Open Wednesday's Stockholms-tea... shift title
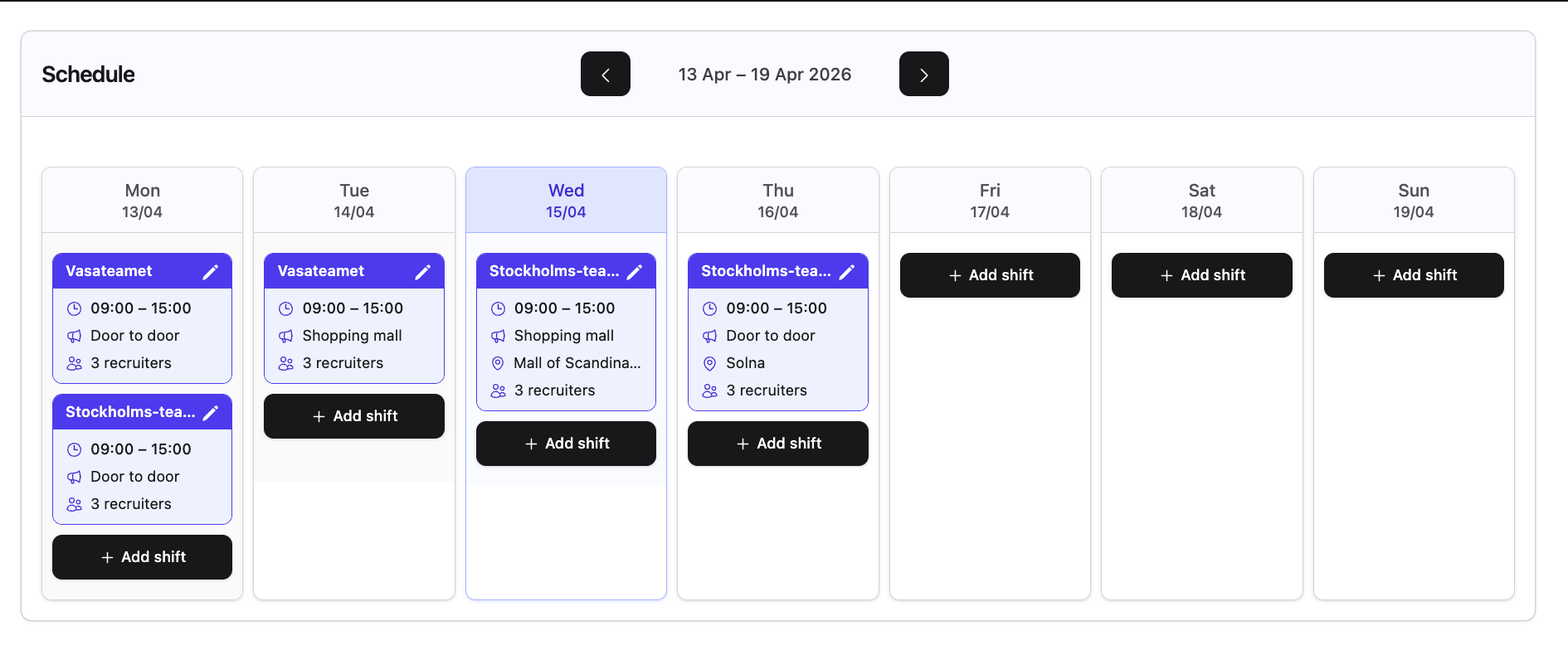 click(x=554, y=271)
